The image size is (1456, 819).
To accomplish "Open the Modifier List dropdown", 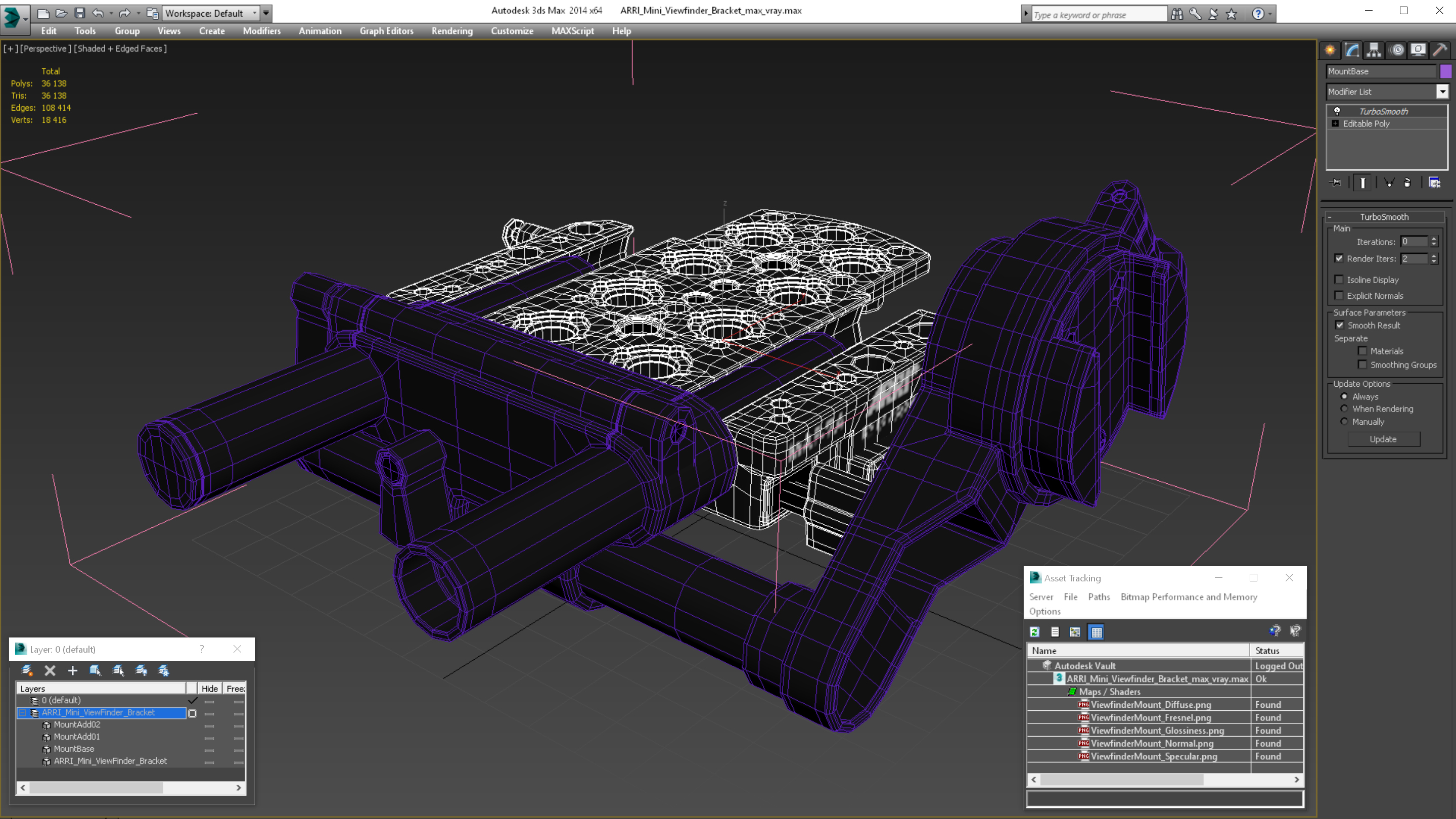I will click(x=1442, y=92).
